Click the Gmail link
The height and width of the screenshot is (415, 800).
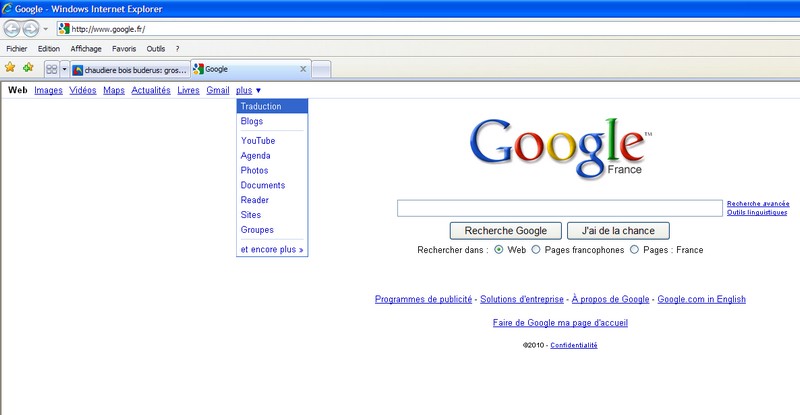(218, 90)
